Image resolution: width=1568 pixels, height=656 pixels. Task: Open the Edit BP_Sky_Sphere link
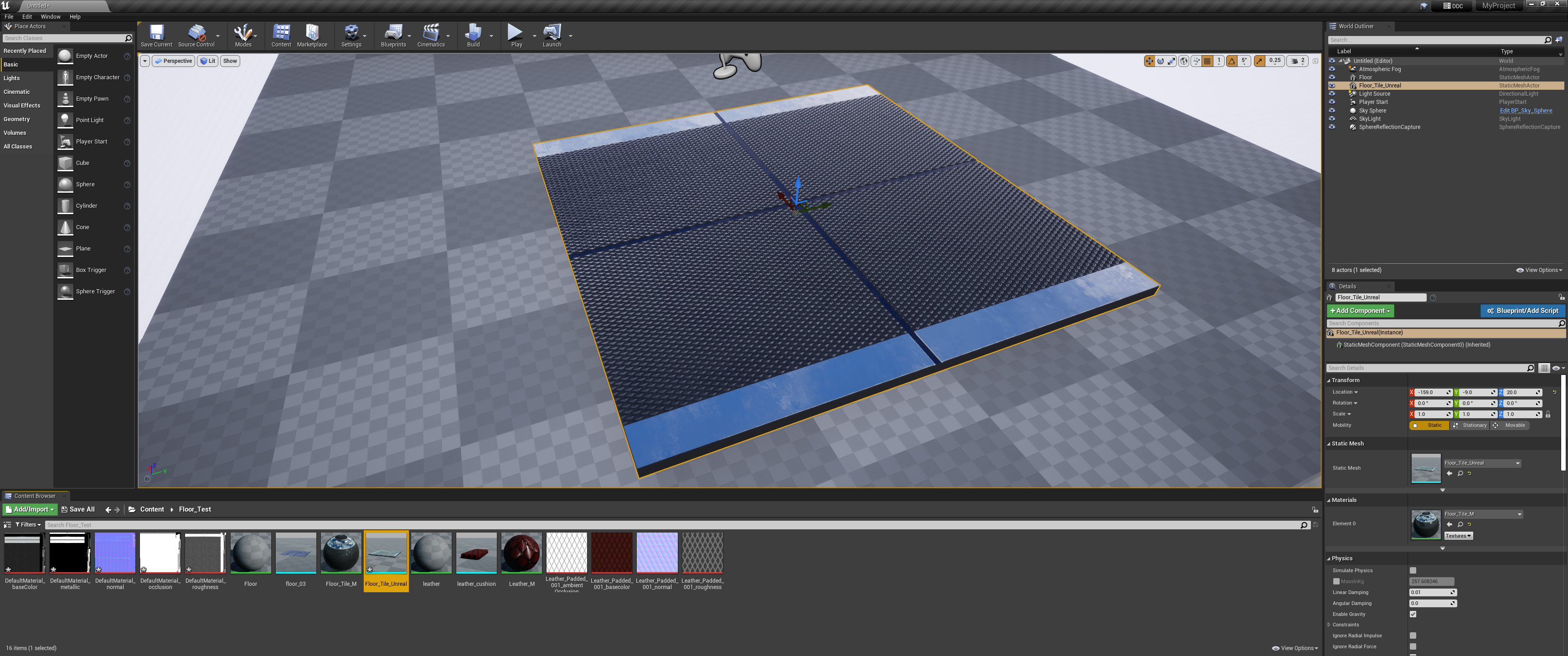(x=1526, y=111)
